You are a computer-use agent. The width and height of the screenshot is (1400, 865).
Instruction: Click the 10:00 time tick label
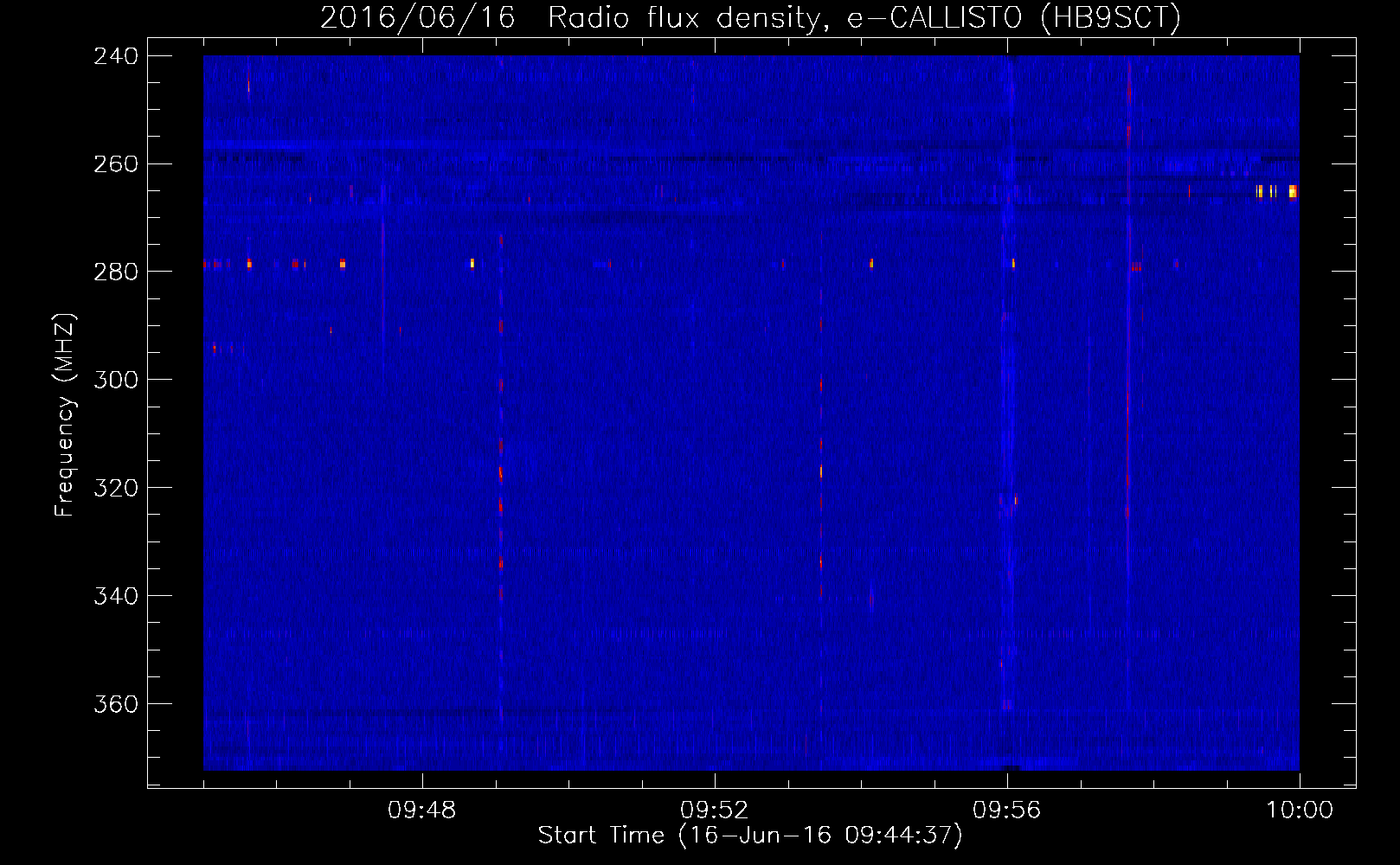(x=1300, y=811)
